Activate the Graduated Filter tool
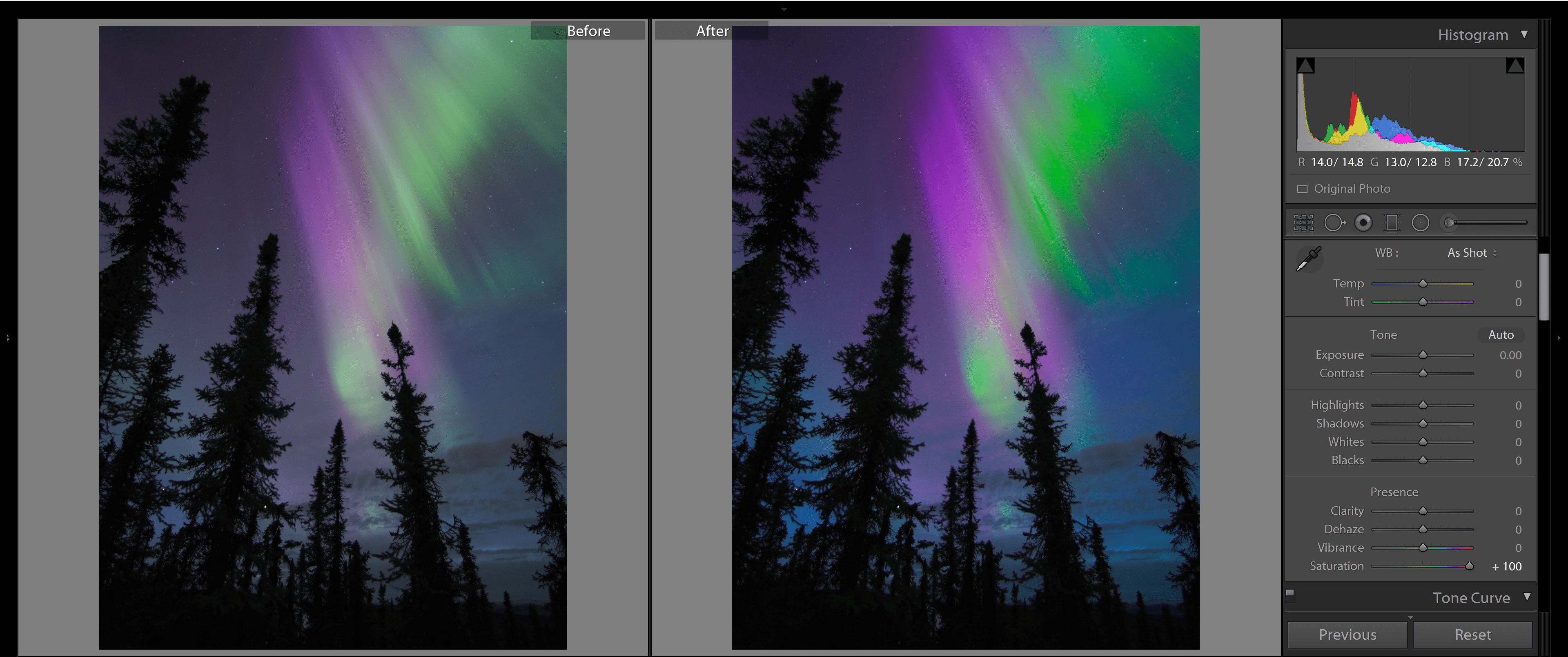The height and width of the screenshot is (657, 1568). tap(1392, 222)
